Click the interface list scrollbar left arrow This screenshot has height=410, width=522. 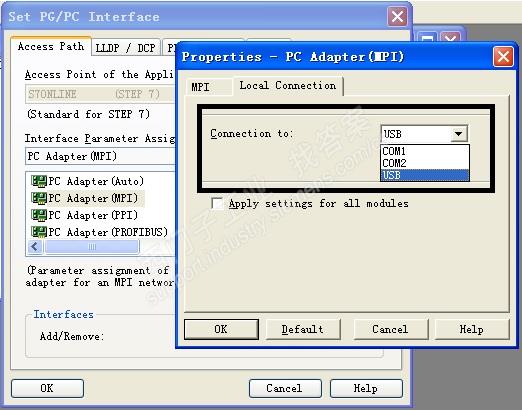coord(35,247)
